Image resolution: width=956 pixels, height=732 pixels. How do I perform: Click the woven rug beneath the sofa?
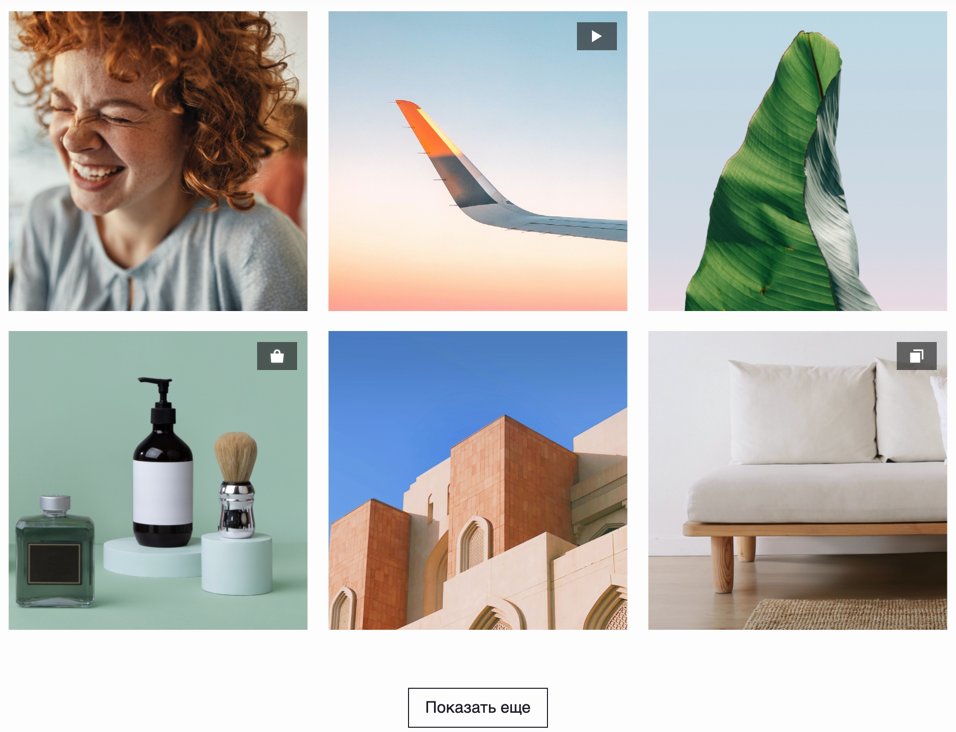point(846,614)
